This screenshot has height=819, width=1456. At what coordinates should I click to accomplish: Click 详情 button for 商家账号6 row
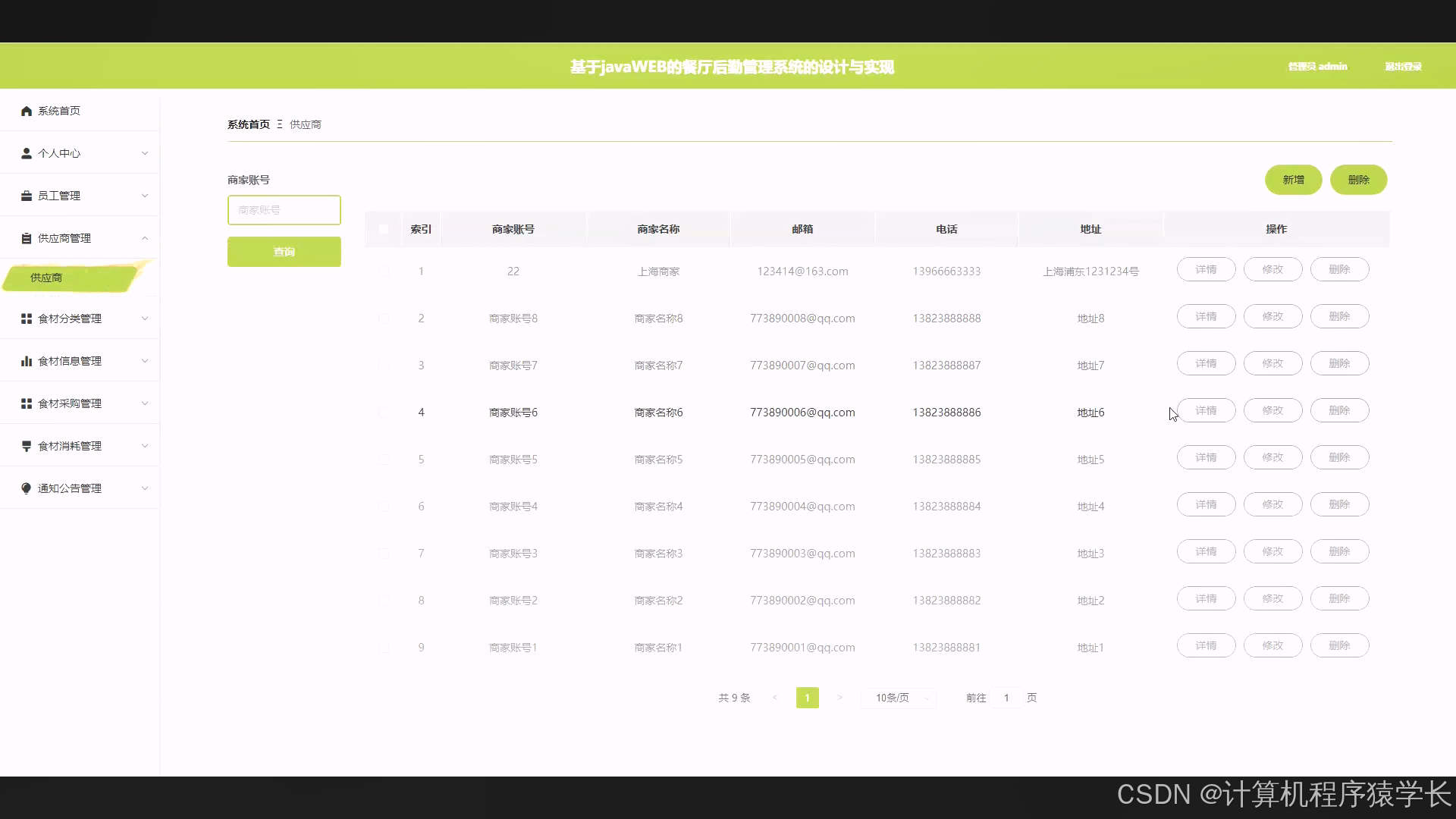click(x=1206, y=410)
